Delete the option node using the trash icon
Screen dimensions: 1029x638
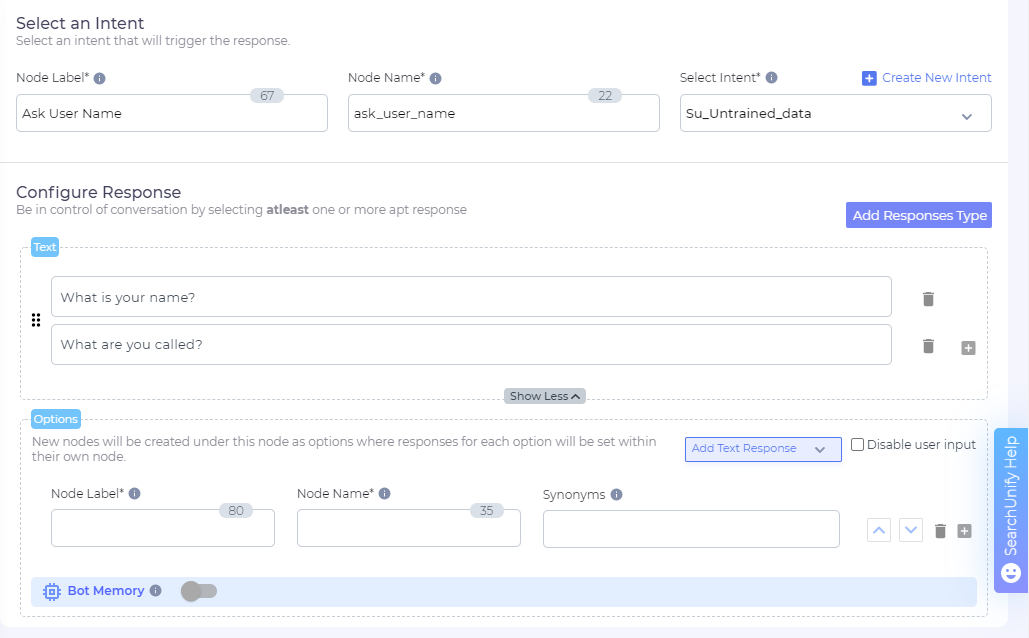(x=939, y=530)
